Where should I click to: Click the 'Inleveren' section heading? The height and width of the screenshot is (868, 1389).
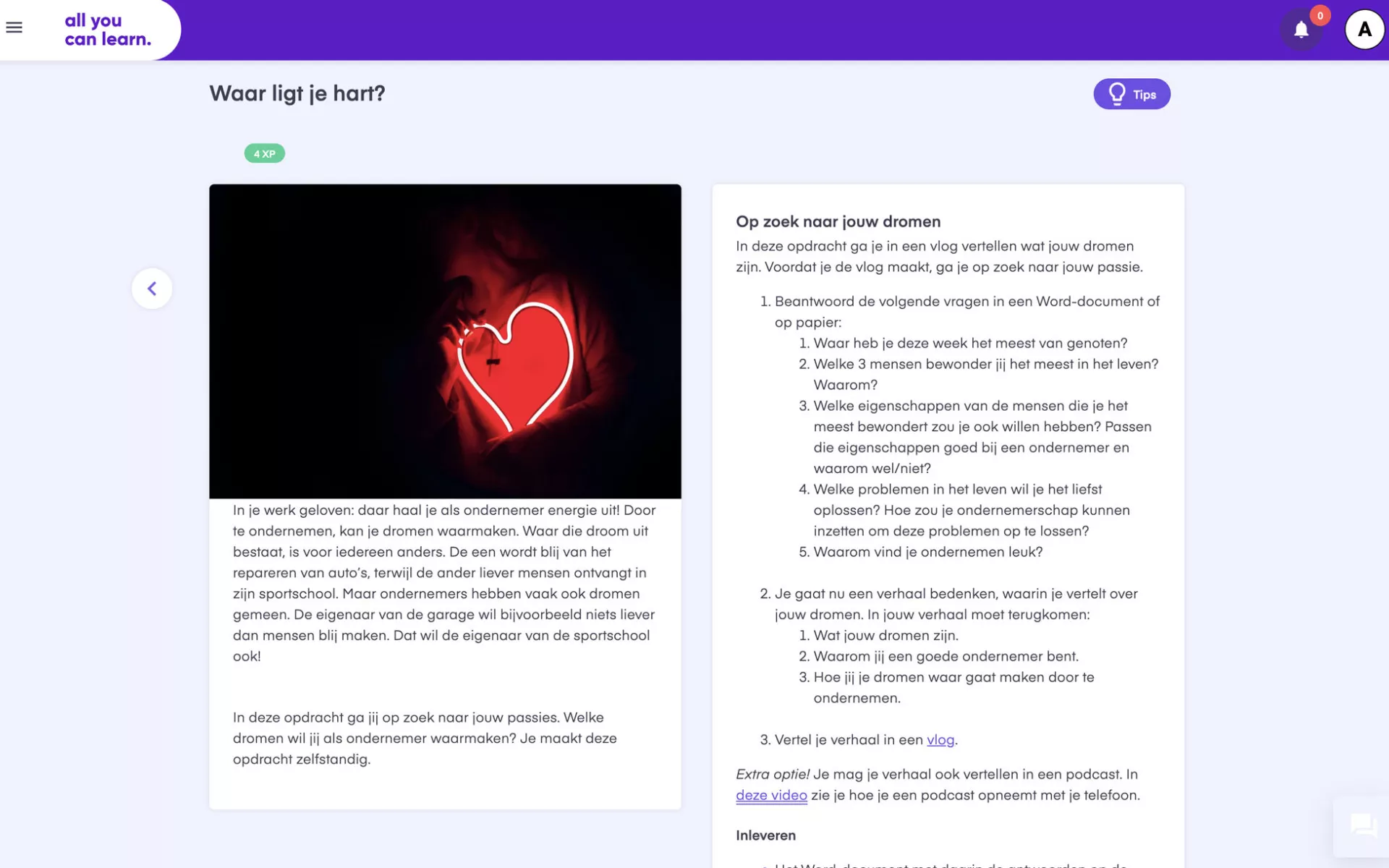pyautogui.click(x=765, y=835)
